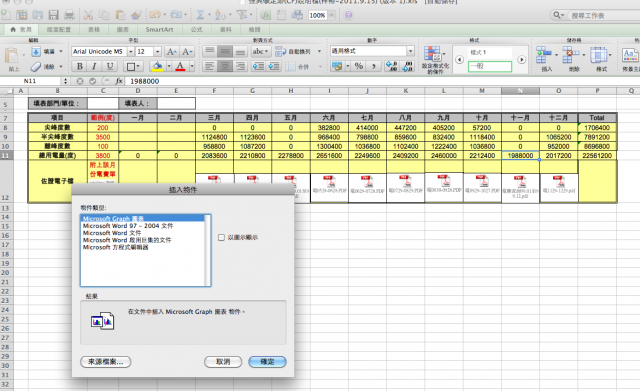This screenshot has height=391, width=640.
Task: Toggle Underline formatting
Action: tap(109, 66)
